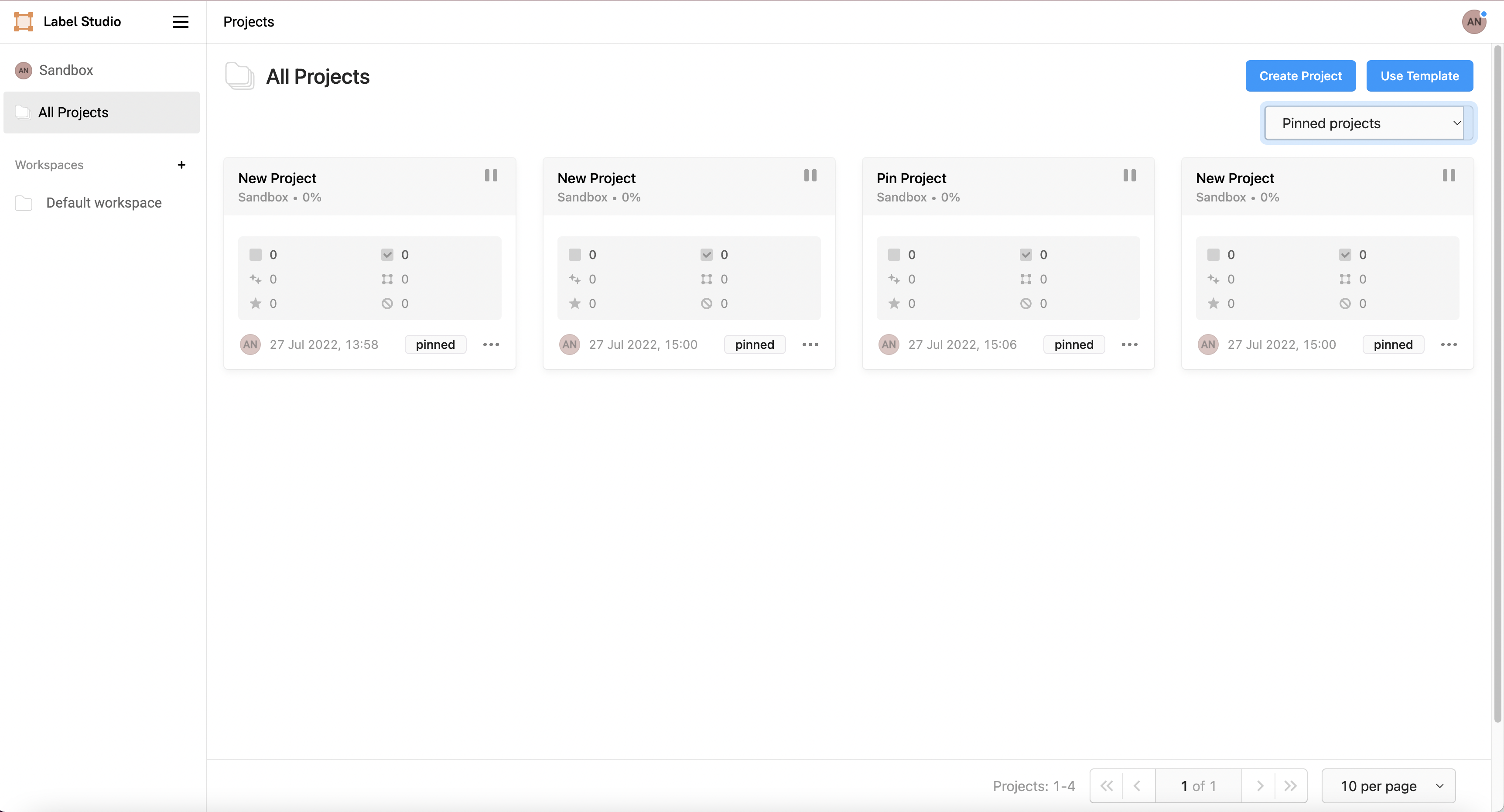Jump to last page double-arrow
Image resolution: width=1504 pixels, height=812 pixels.
tap(1290, 786)
